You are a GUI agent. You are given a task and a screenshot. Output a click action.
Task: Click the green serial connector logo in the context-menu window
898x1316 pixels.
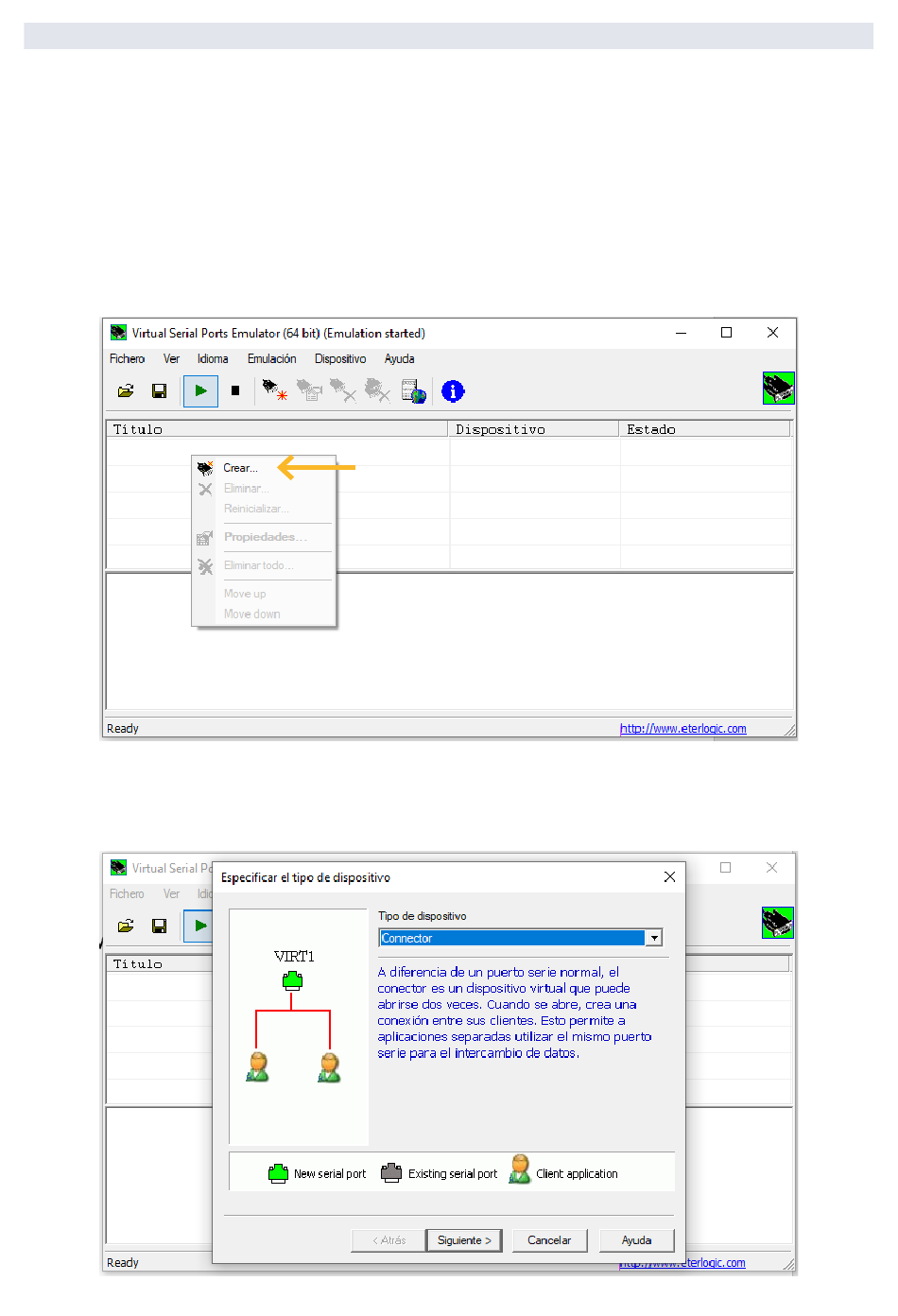pyautogui.click(x=778, y=388)
